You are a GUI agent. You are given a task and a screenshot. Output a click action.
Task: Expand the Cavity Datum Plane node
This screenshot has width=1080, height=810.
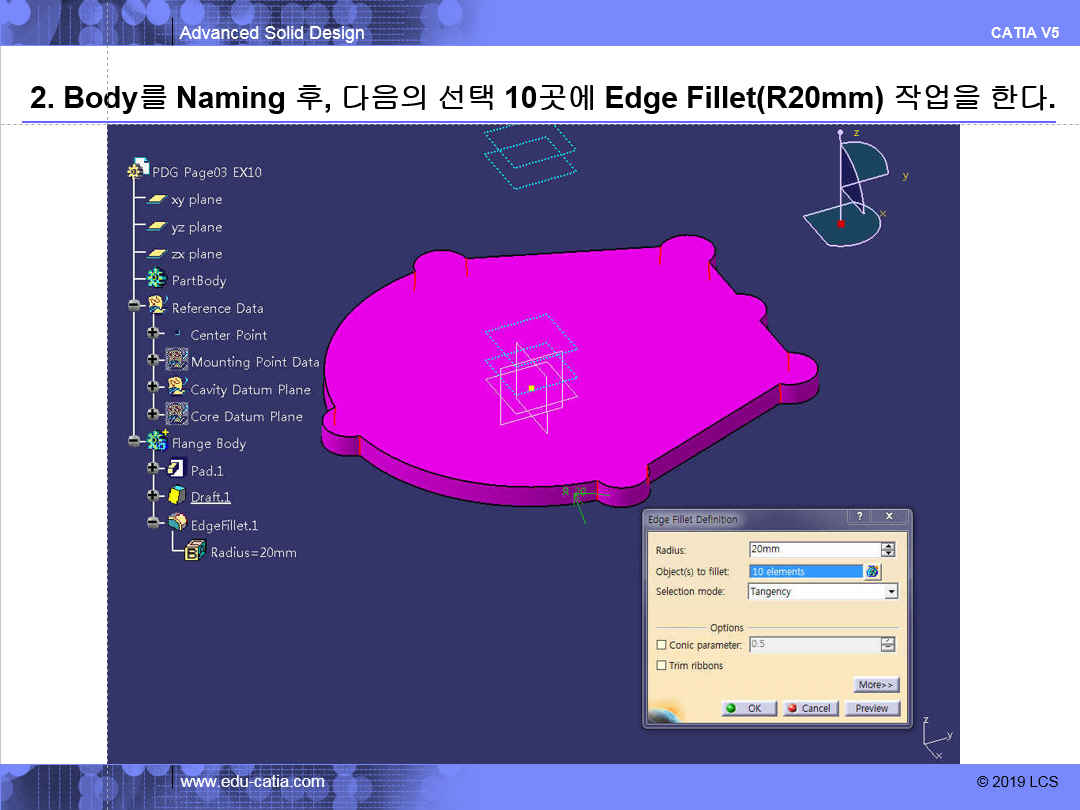point(153,388)
